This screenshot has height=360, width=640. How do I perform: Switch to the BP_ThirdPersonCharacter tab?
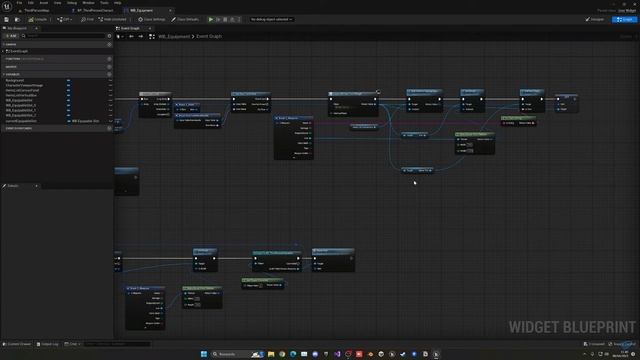pyautogui.click(x=95, y=10)
